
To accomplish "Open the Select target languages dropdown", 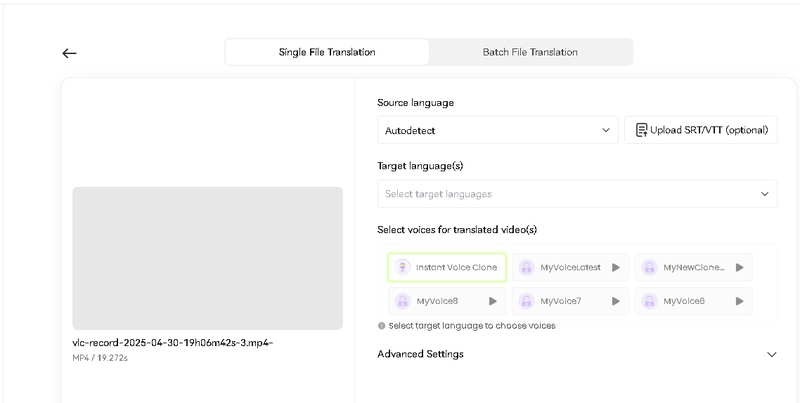I will coord(576,194).
